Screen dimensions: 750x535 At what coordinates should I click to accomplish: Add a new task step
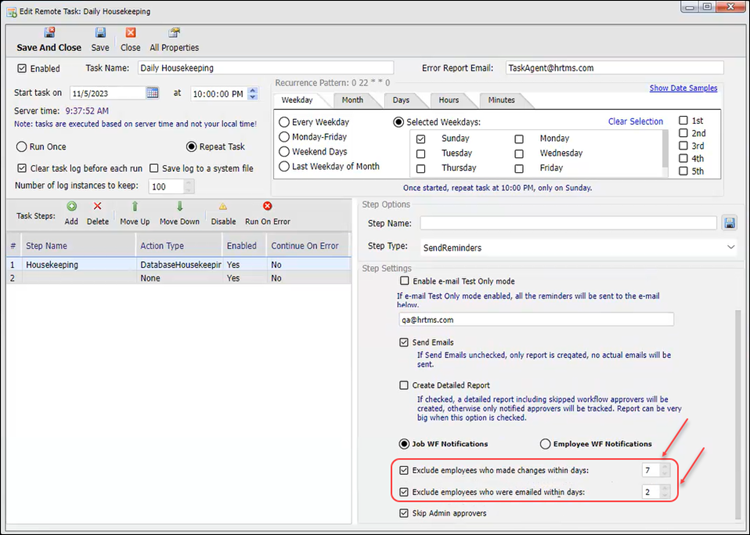point(71,206)
